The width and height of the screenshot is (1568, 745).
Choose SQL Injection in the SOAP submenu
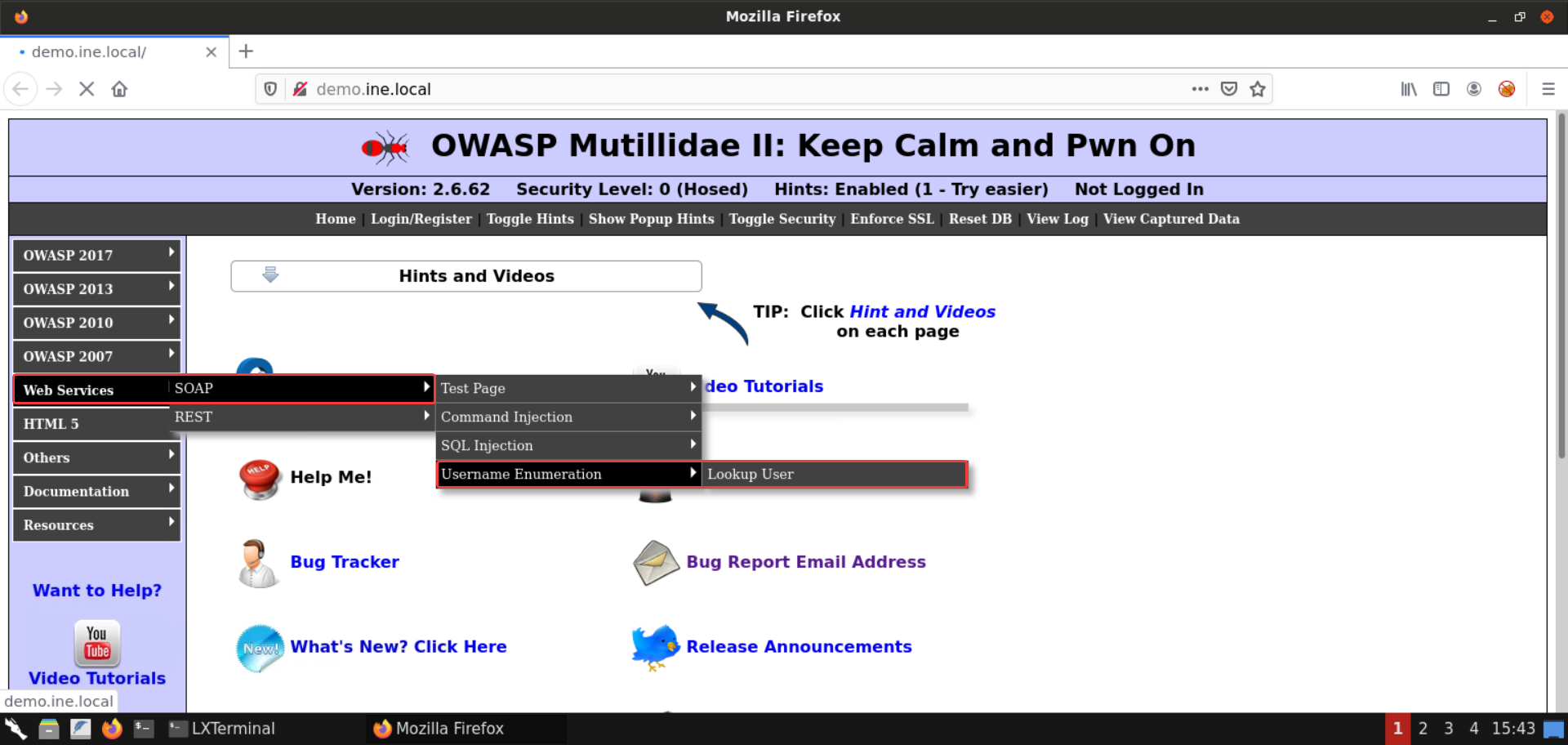pyautogui.click(x=568, y=446)
